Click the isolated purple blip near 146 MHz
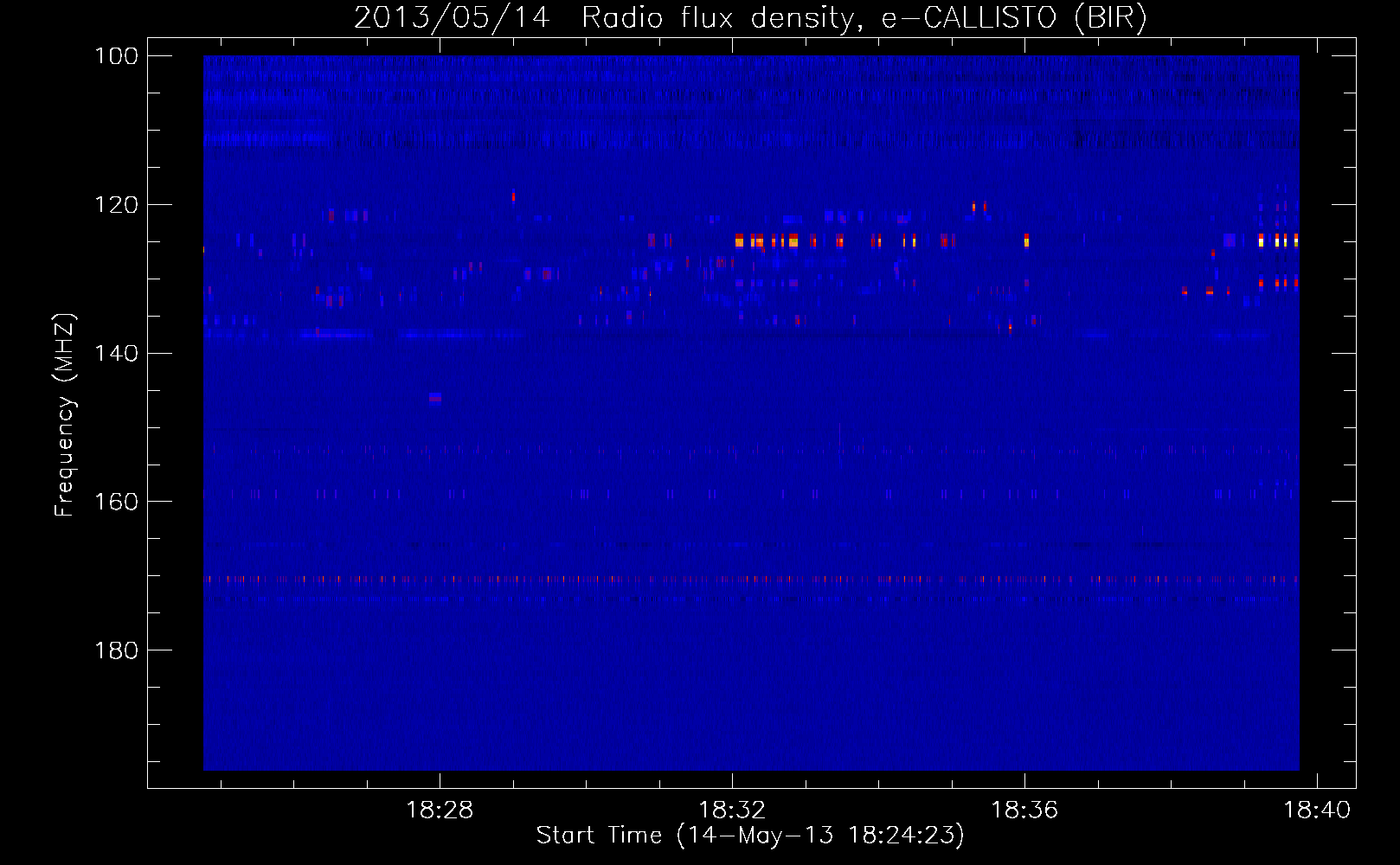The image size is (1400, 865). point(435,398)
